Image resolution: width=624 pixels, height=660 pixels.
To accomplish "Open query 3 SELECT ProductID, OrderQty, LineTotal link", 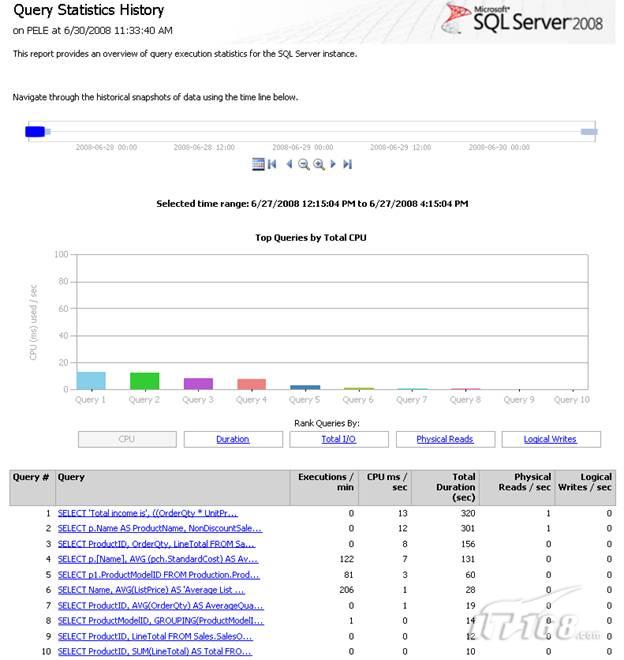I will pos(156,544).
